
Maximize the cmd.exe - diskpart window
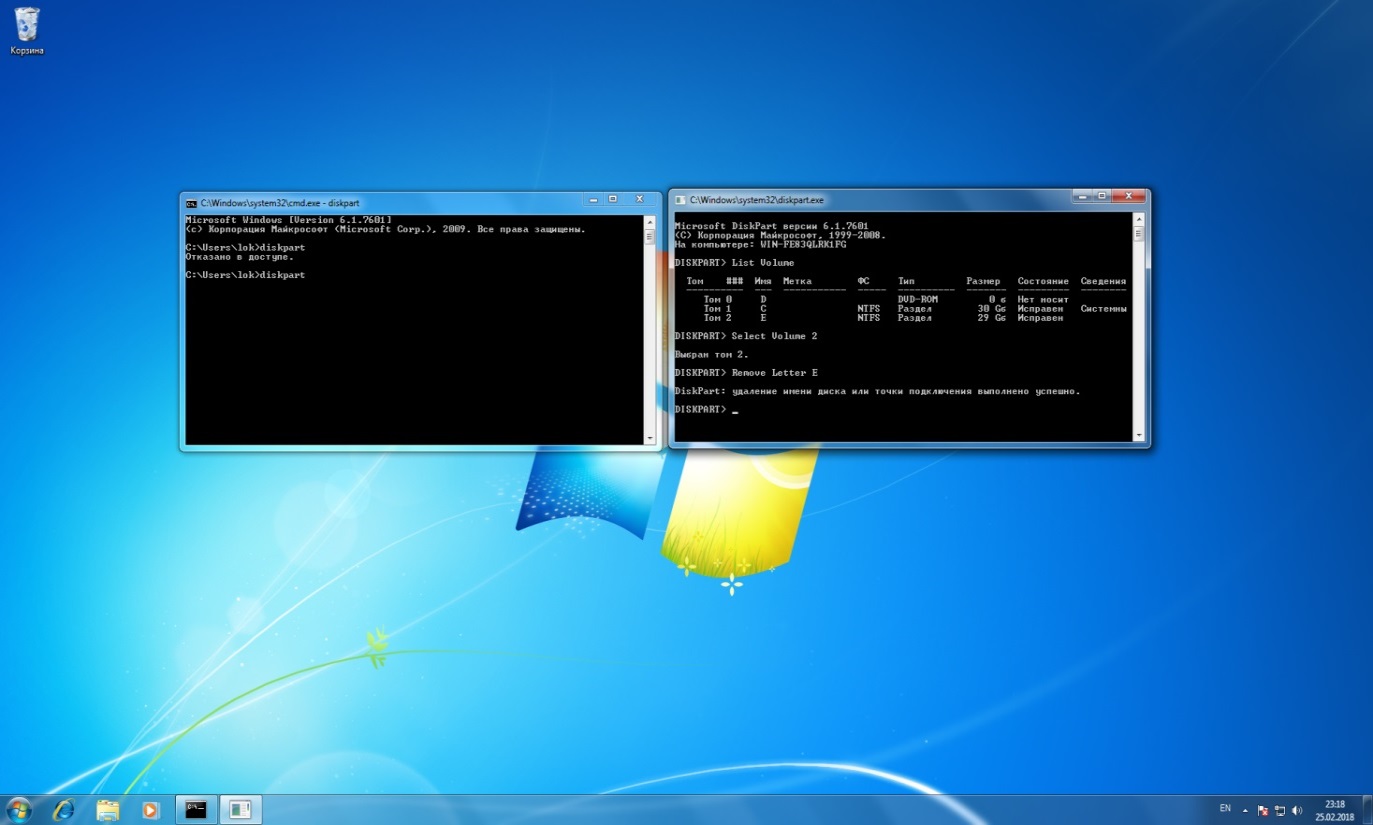(x=613, y=199)
